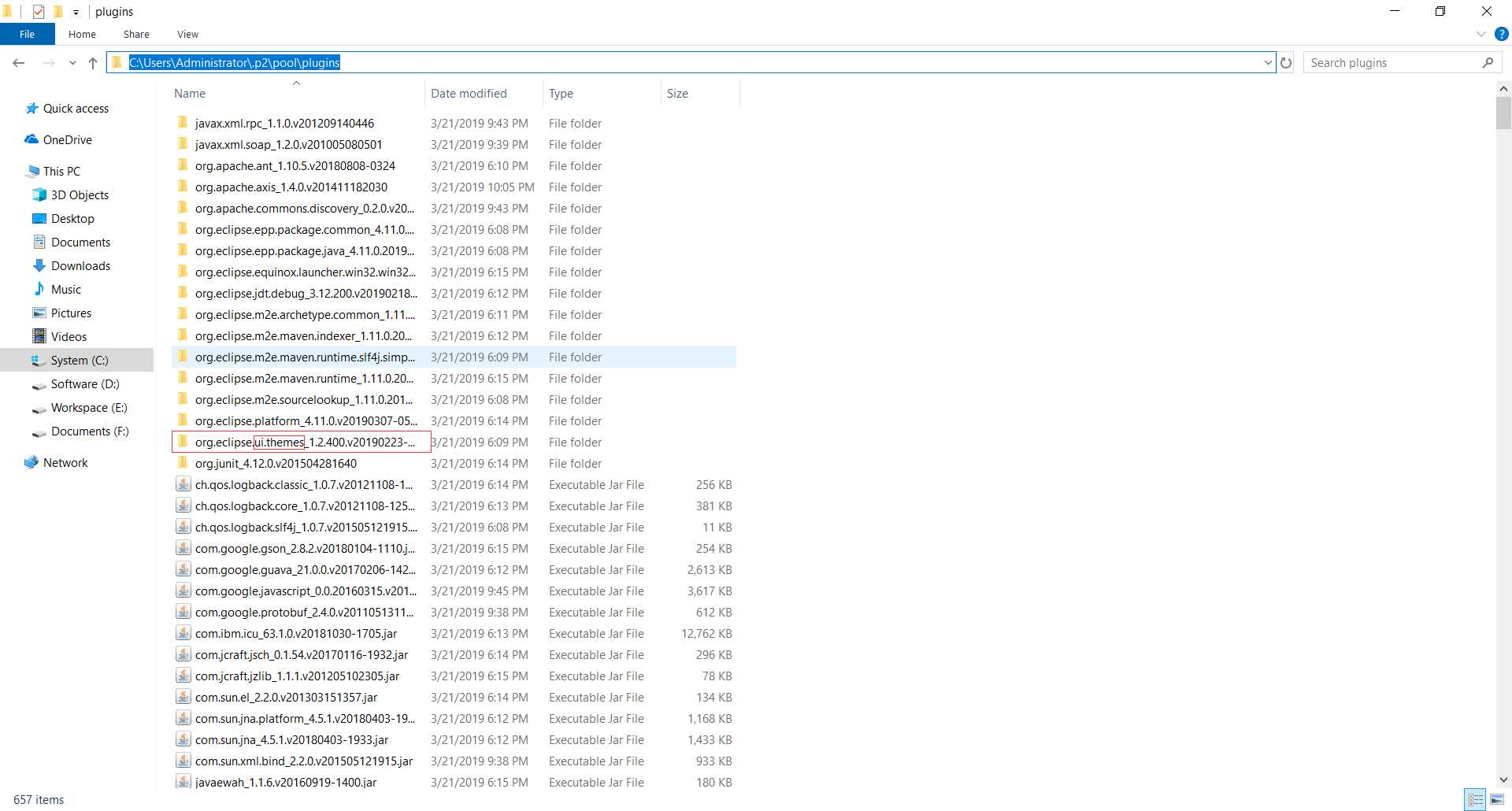
Task: Select the com.google.guava jar file icon
Action: point(183,569)
